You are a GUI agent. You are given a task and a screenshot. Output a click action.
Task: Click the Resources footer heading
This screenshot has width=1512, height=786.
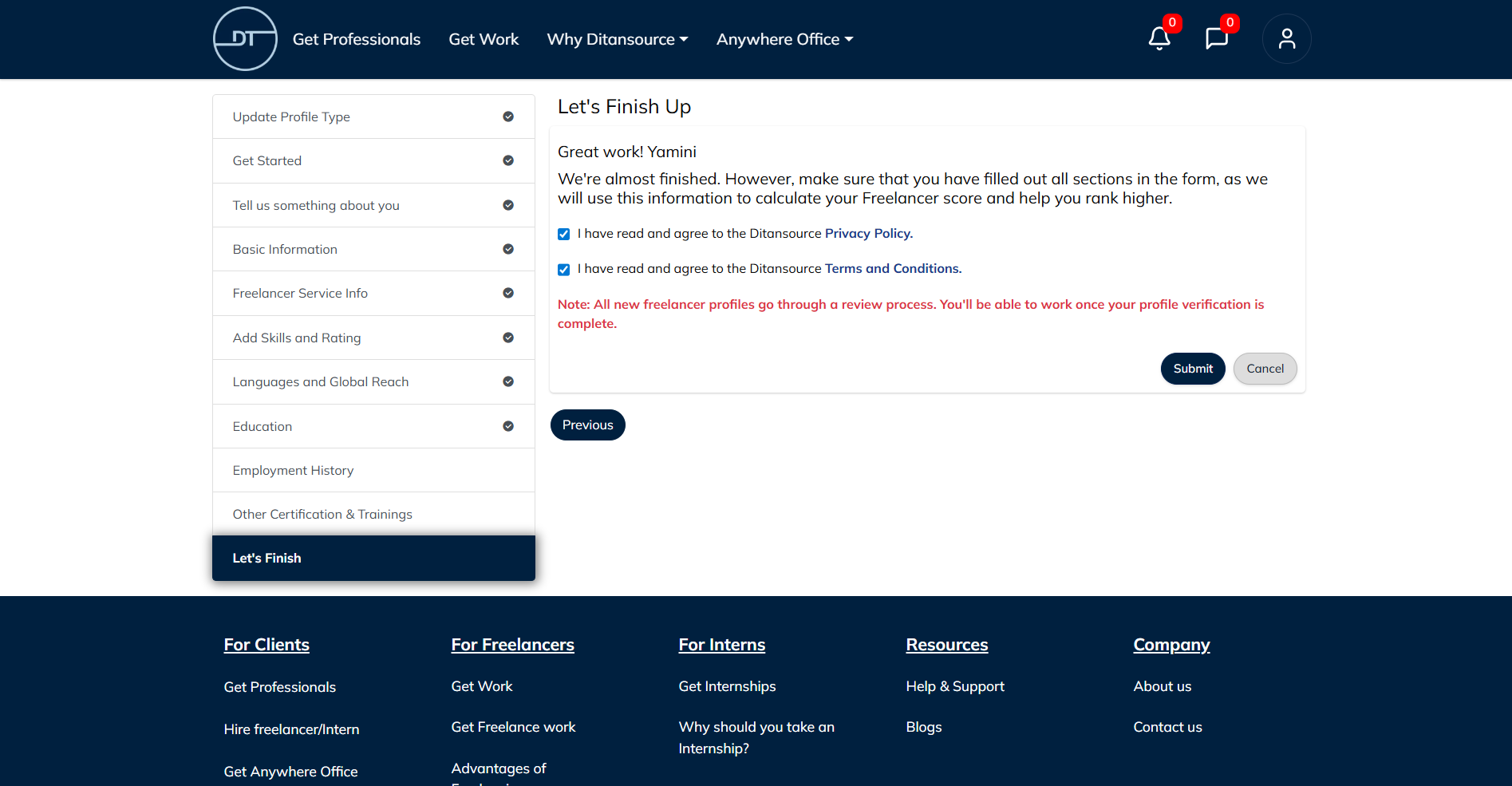(947, 645)
